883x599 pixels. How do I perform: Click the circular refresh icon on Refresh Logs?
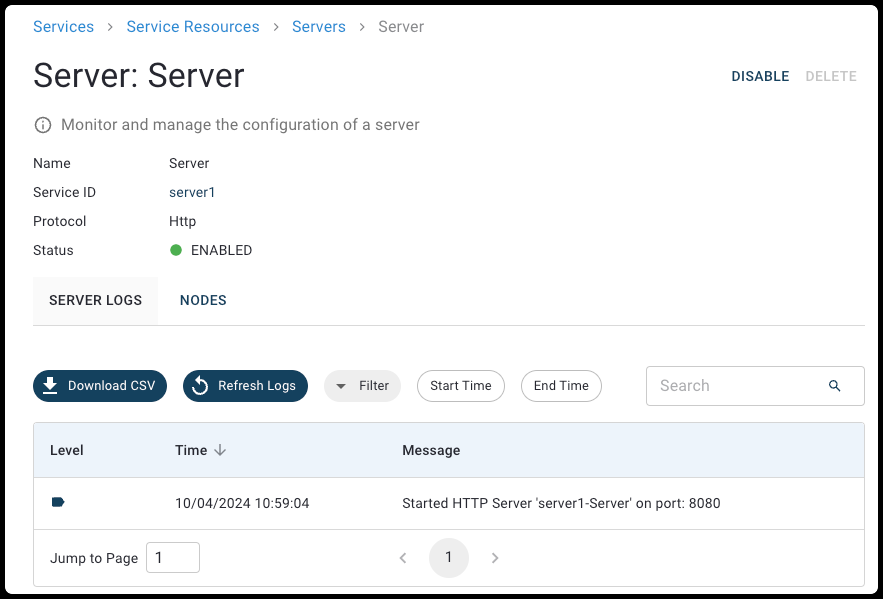click(x=200, y=386)
